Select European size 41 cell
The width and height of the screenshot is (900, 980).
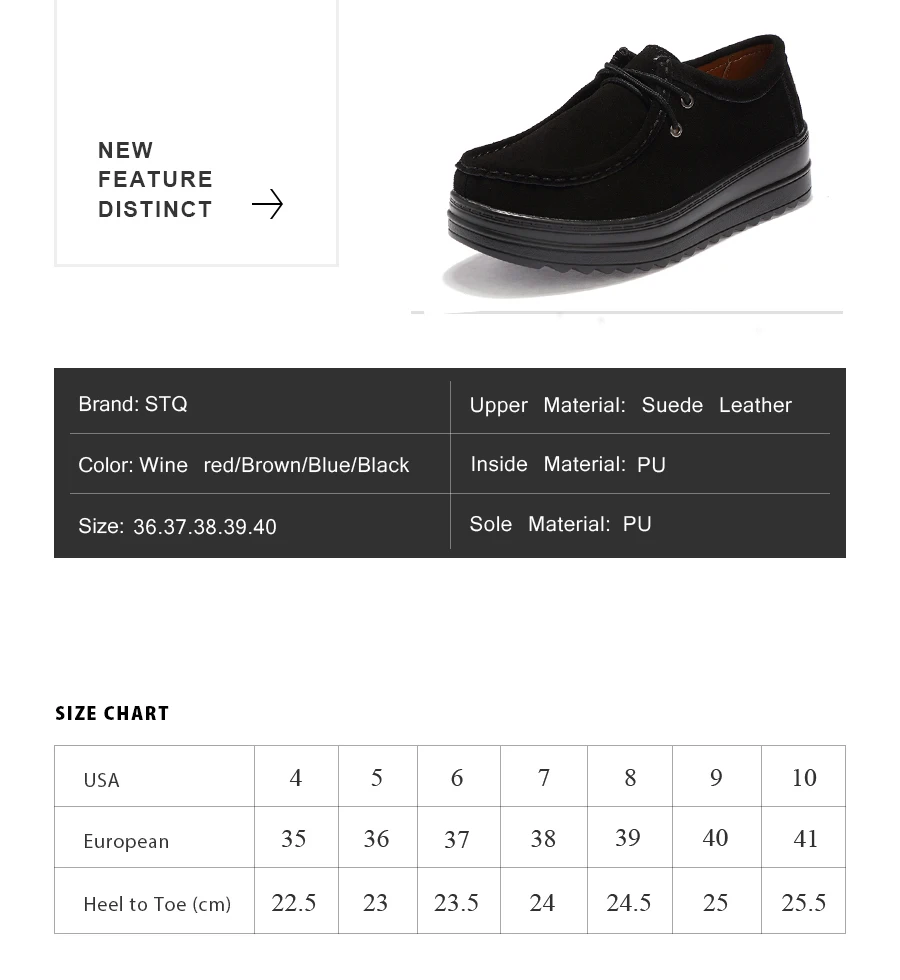click(x=803, y=838)
